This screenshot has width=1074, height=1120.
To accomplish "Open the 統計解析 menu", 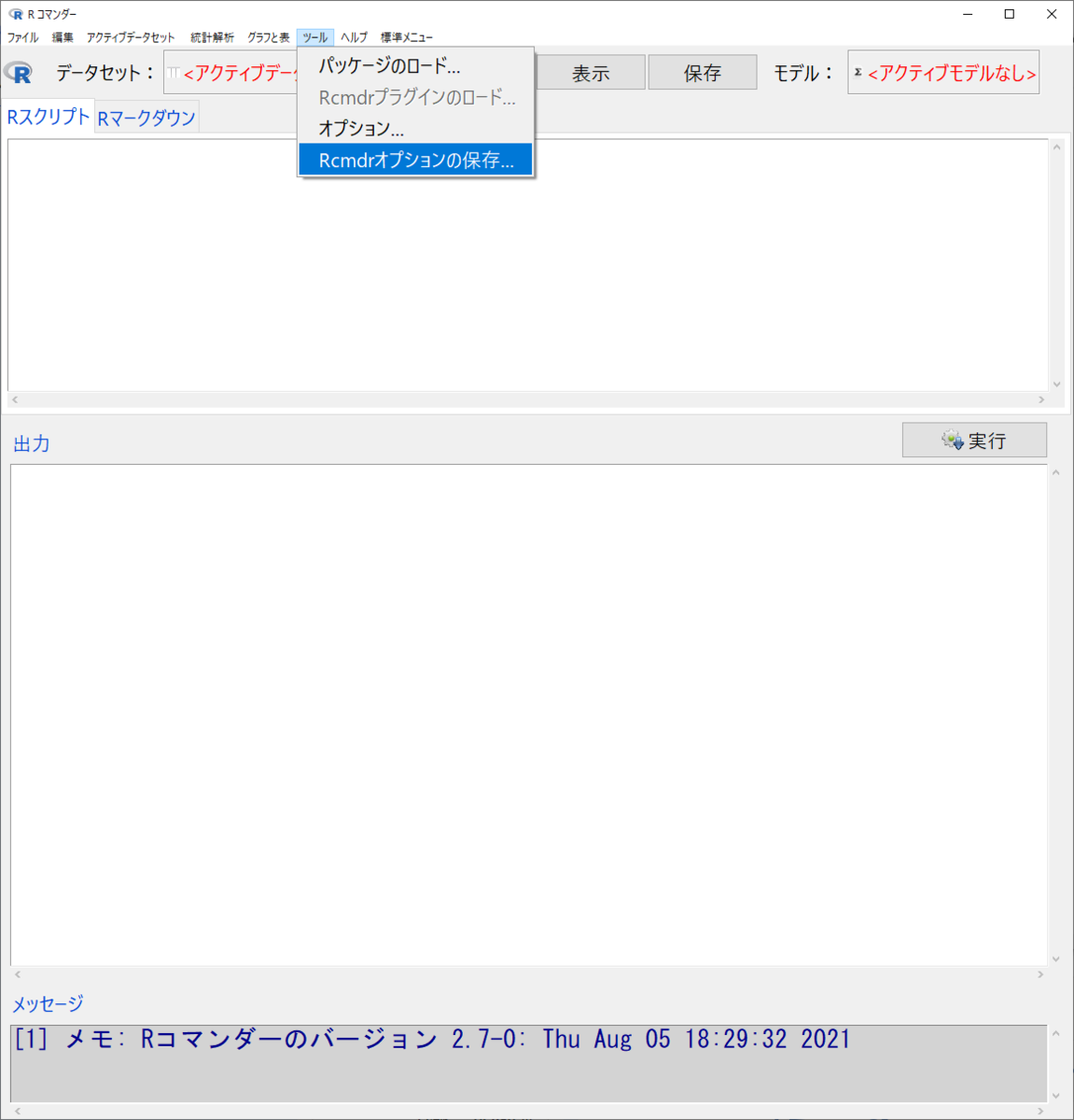I will (209, 37).
